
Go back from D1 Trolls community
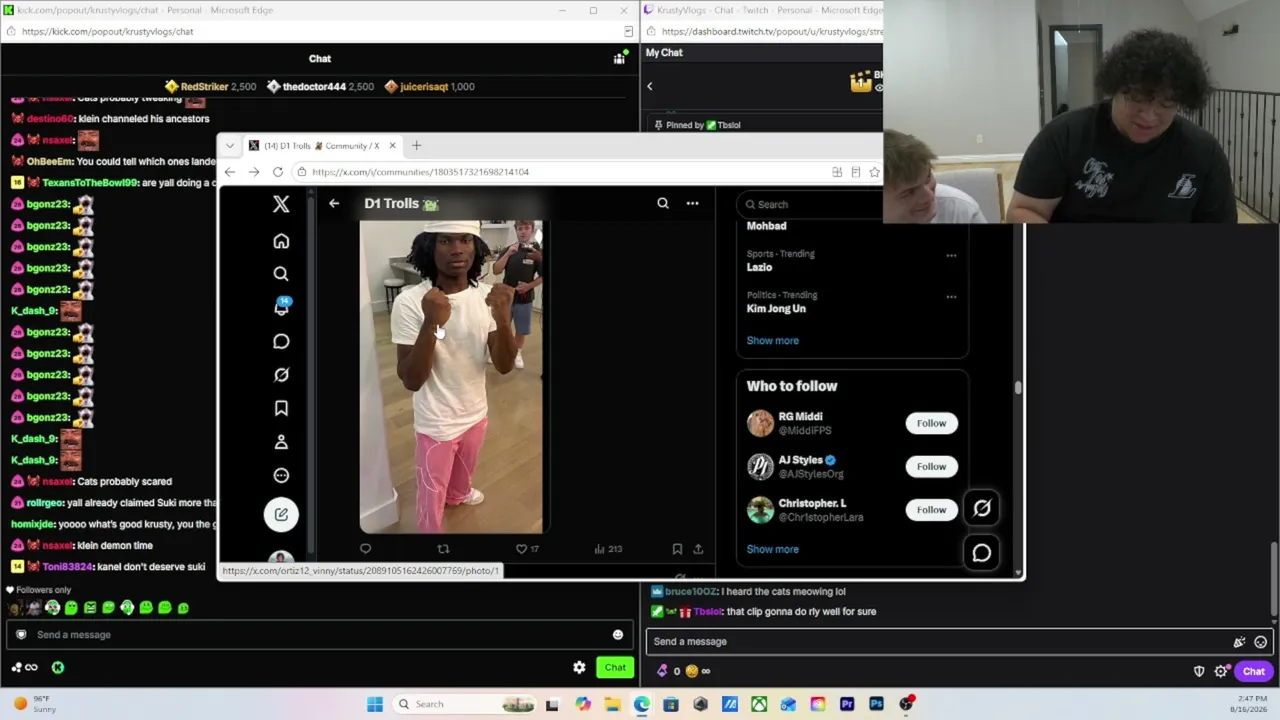[334, 204]
